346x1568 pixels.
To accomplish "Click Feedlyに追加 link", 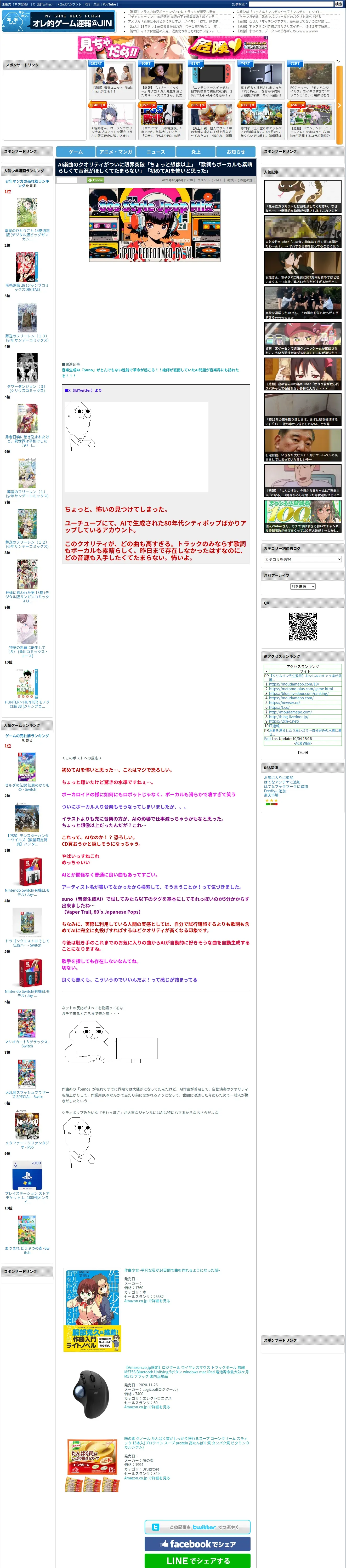I will 275,791.
